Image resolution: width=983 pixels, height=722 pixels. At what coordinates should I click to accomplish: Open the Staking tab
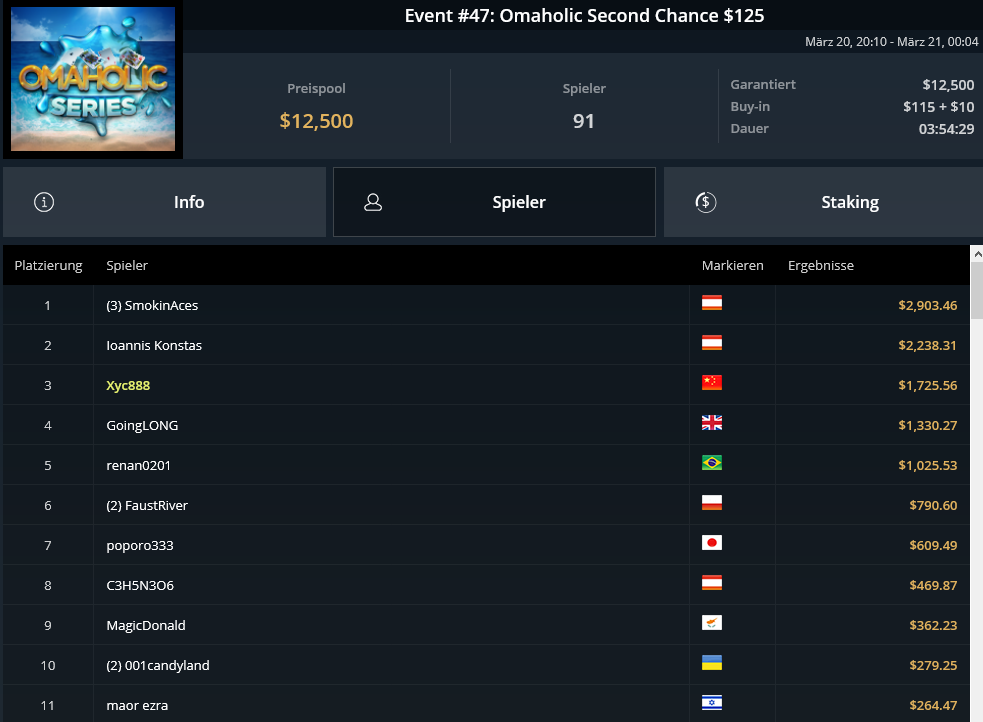823,202
